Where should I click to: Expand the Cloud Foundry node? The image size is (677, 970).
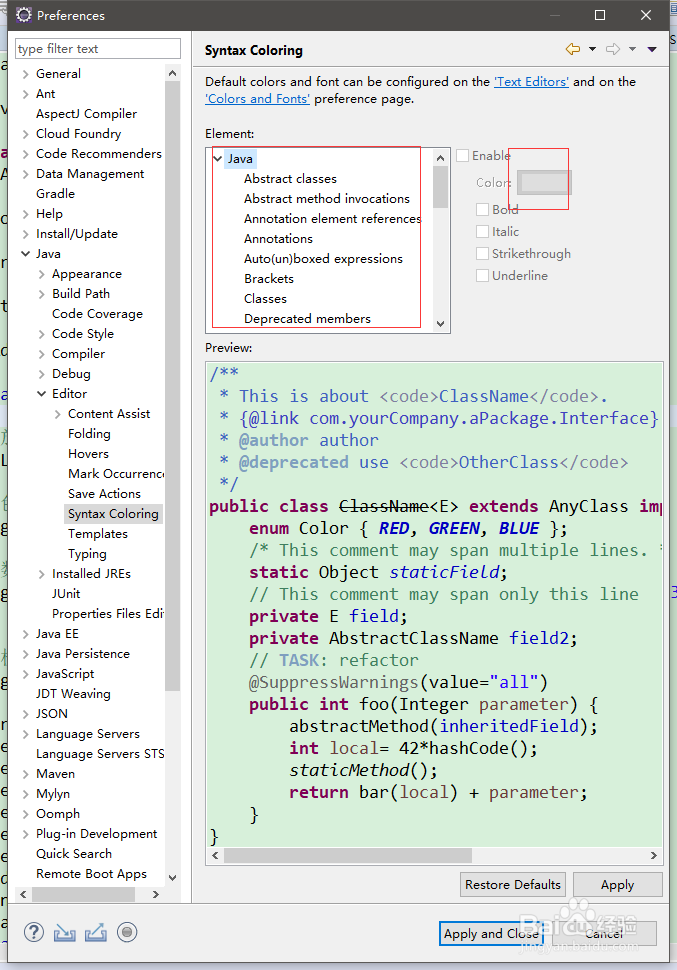click(x=25, y=134)
